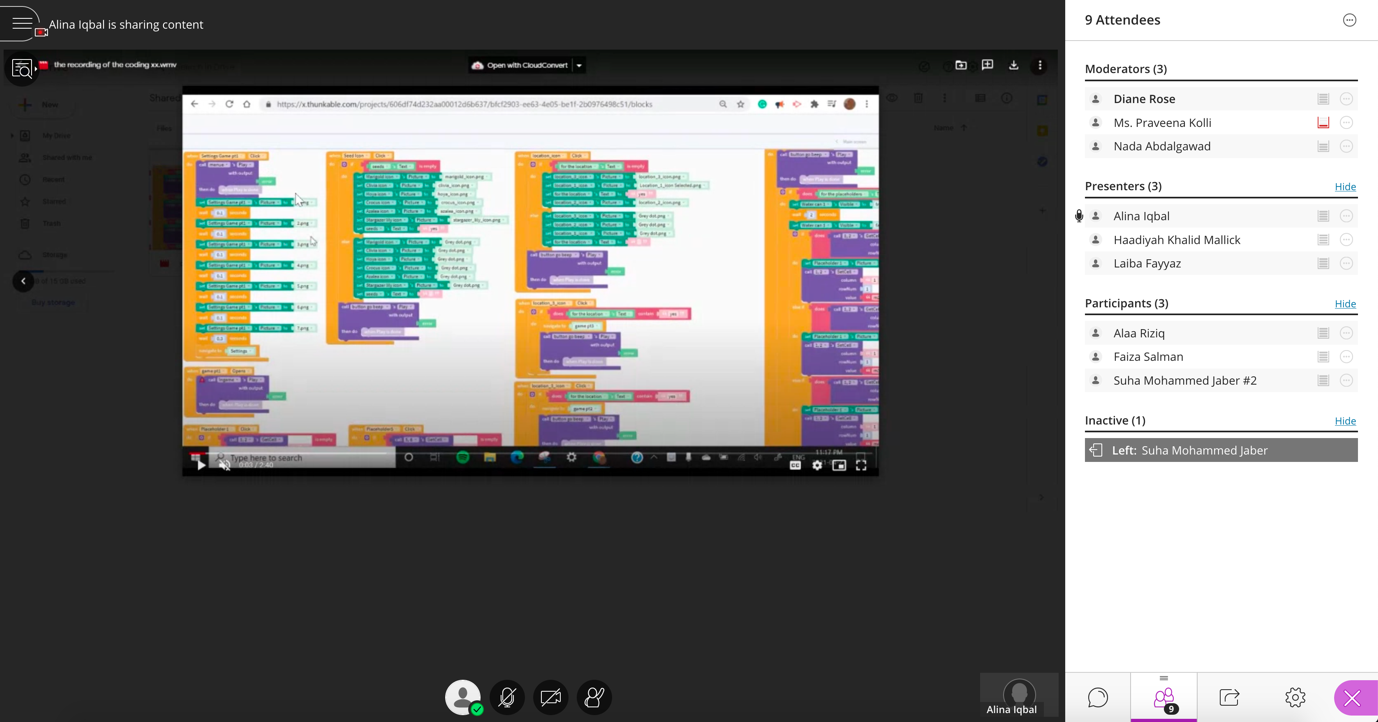The image size is (1378, 722).
Task: Open the CloudConvert dropdown arrow
Action: [x=579, y=66]
